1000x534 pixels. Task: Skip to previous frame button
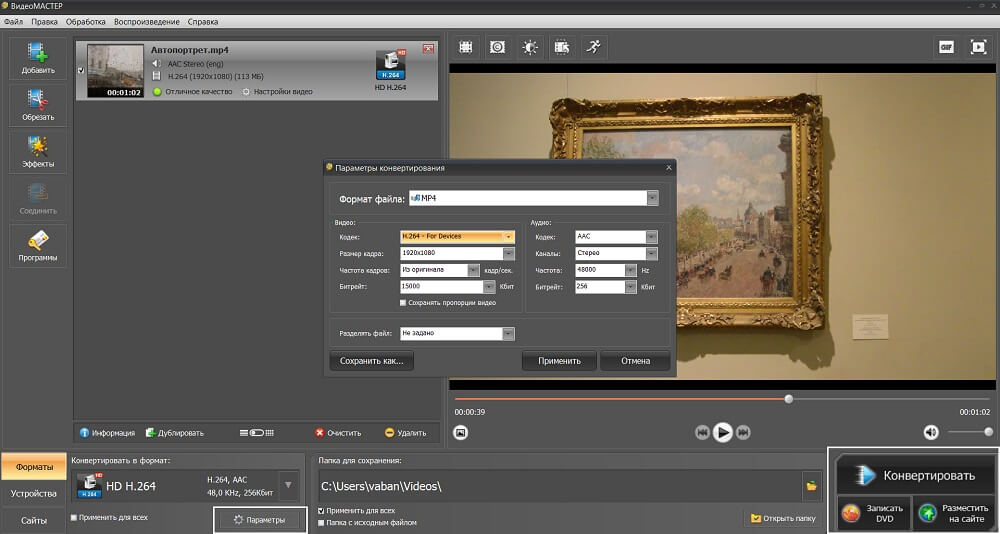(702, 433)
